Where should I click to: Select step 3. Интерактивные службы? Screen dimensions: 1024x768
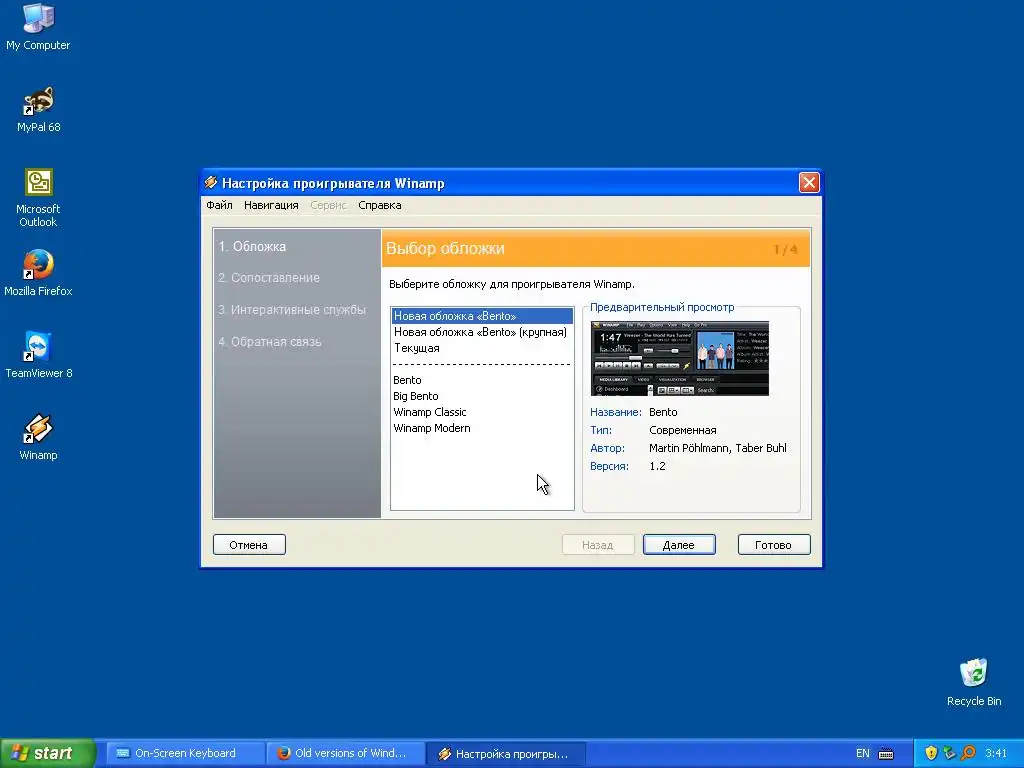292,310
